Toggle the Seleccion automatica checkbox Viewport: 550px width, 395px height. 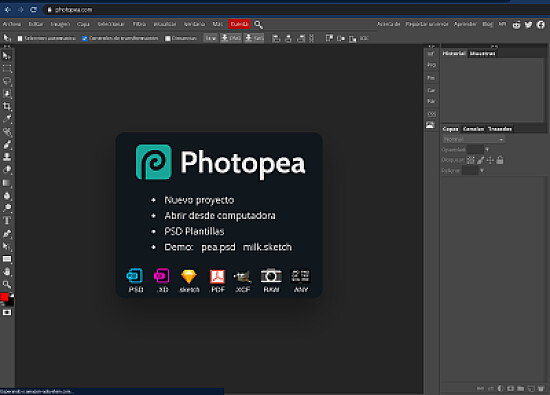click(x=20, y=38)
